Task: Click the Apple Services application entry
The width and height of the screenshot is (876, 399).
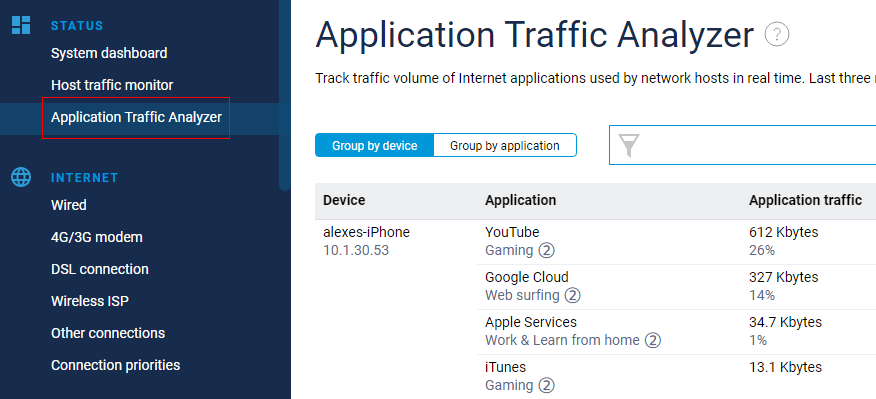Action: click(531, 322)
